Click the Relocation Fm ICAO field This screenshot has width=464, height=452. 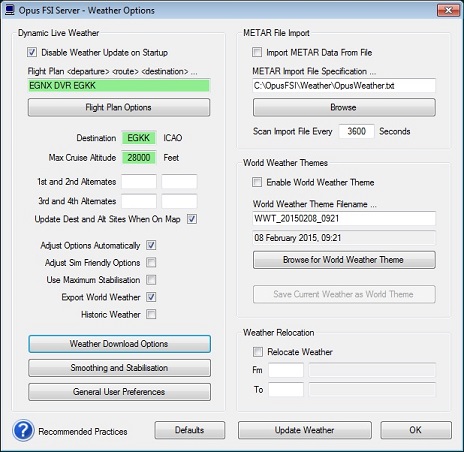tap(286, 370)
